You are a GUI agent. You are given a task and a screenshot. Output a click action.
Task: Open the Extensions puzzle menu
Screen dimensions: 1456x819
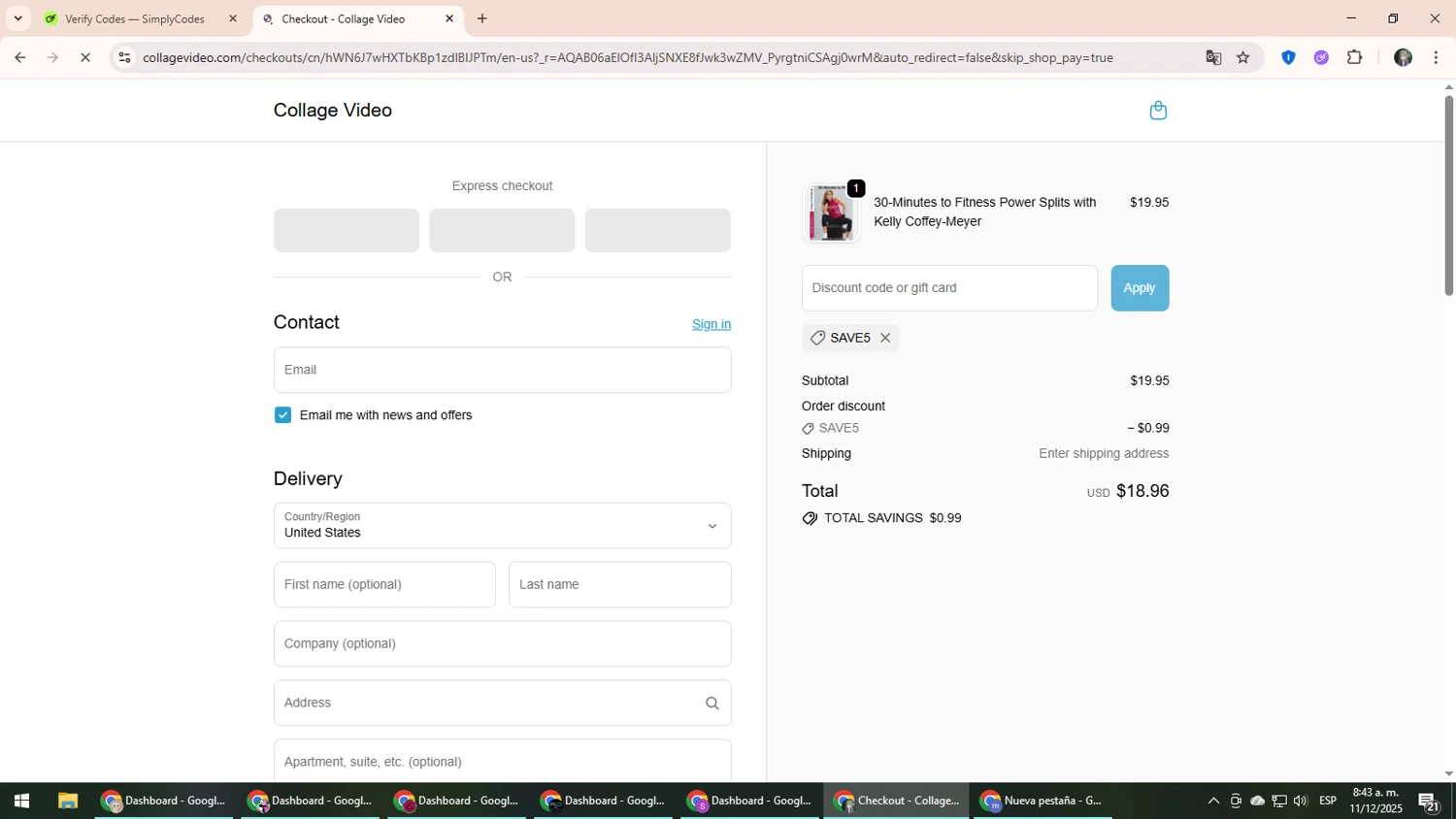pos(1355,57)
